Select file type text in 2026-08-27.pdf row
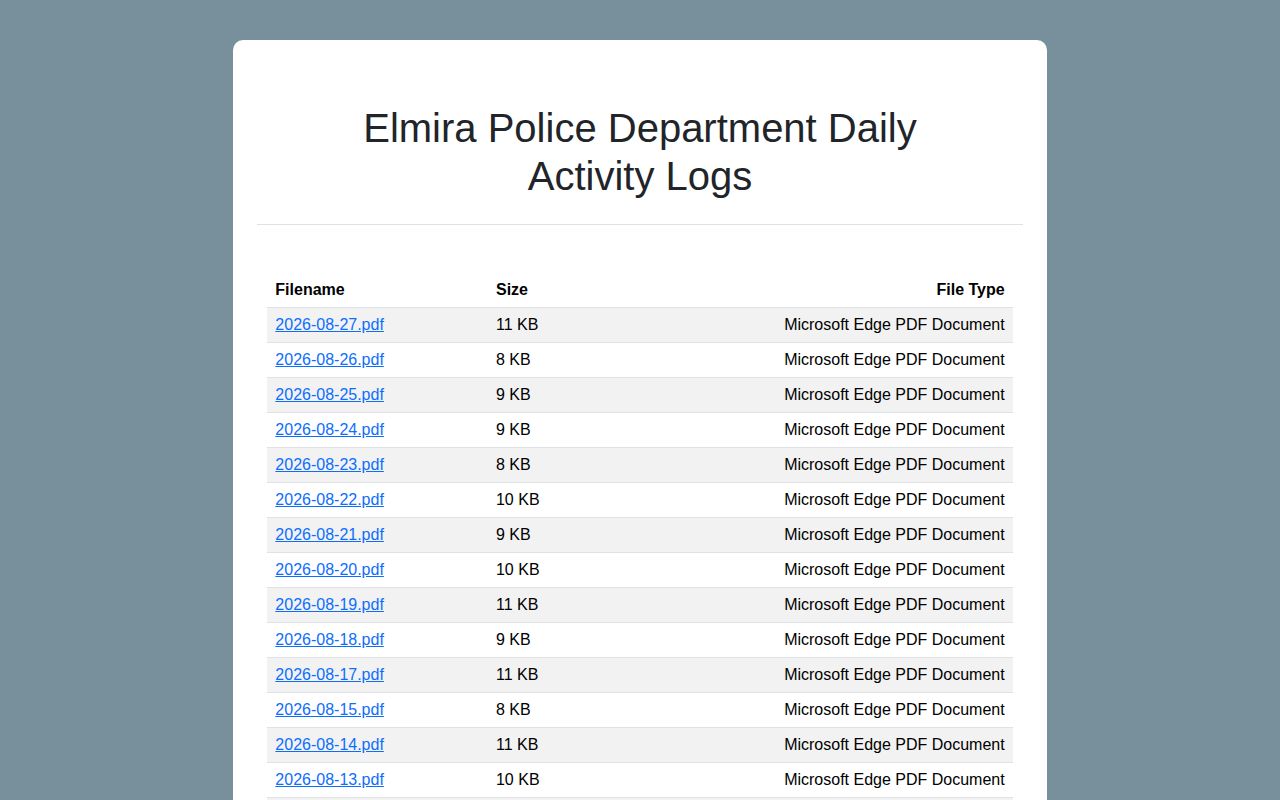 pyautogui.click(x=894, y=325)
